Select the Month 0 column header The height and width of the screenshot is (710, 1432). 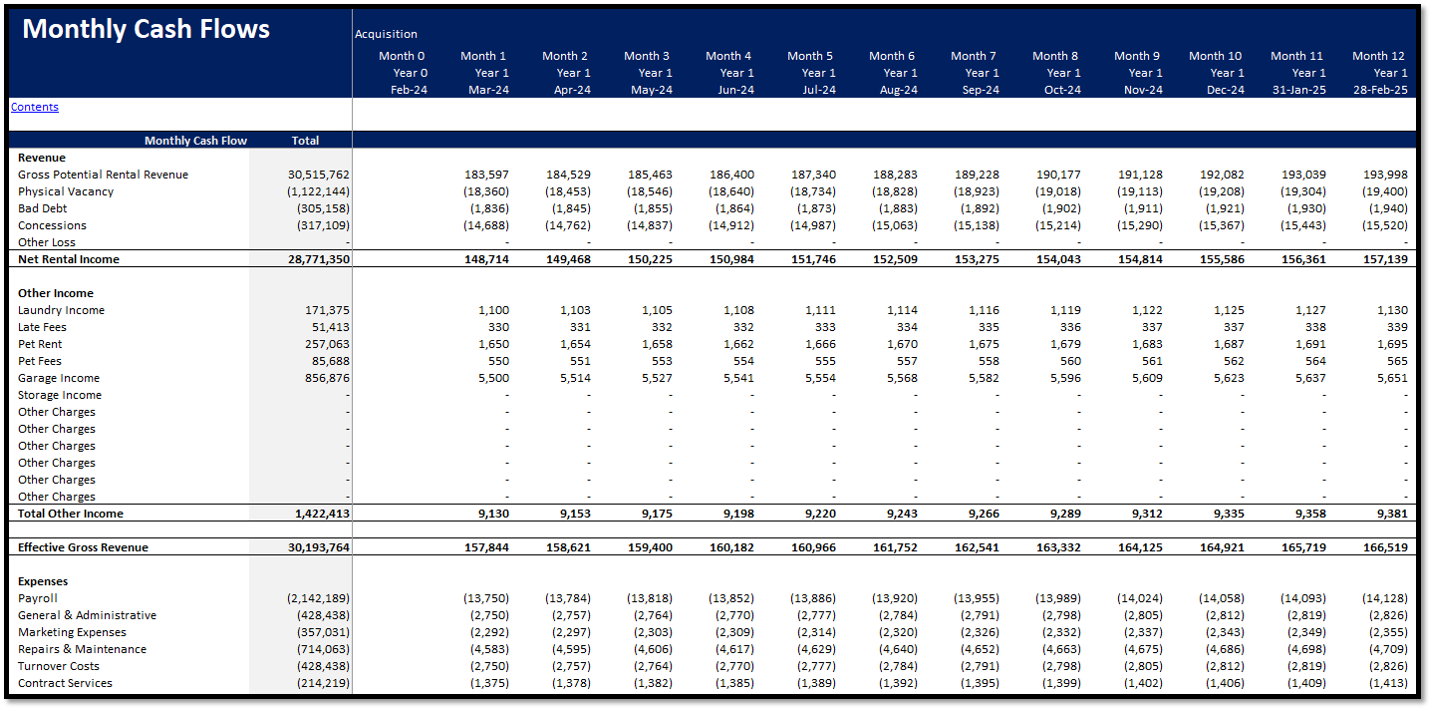[402, 56]
